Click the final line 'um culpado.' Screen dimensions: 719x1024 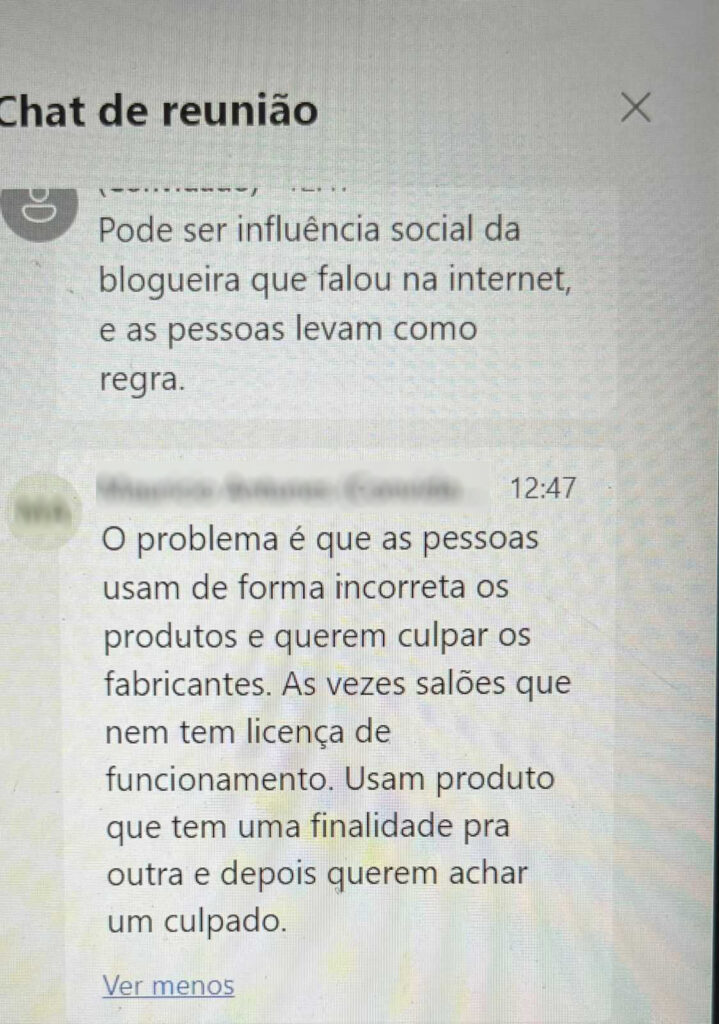(197, 921)
